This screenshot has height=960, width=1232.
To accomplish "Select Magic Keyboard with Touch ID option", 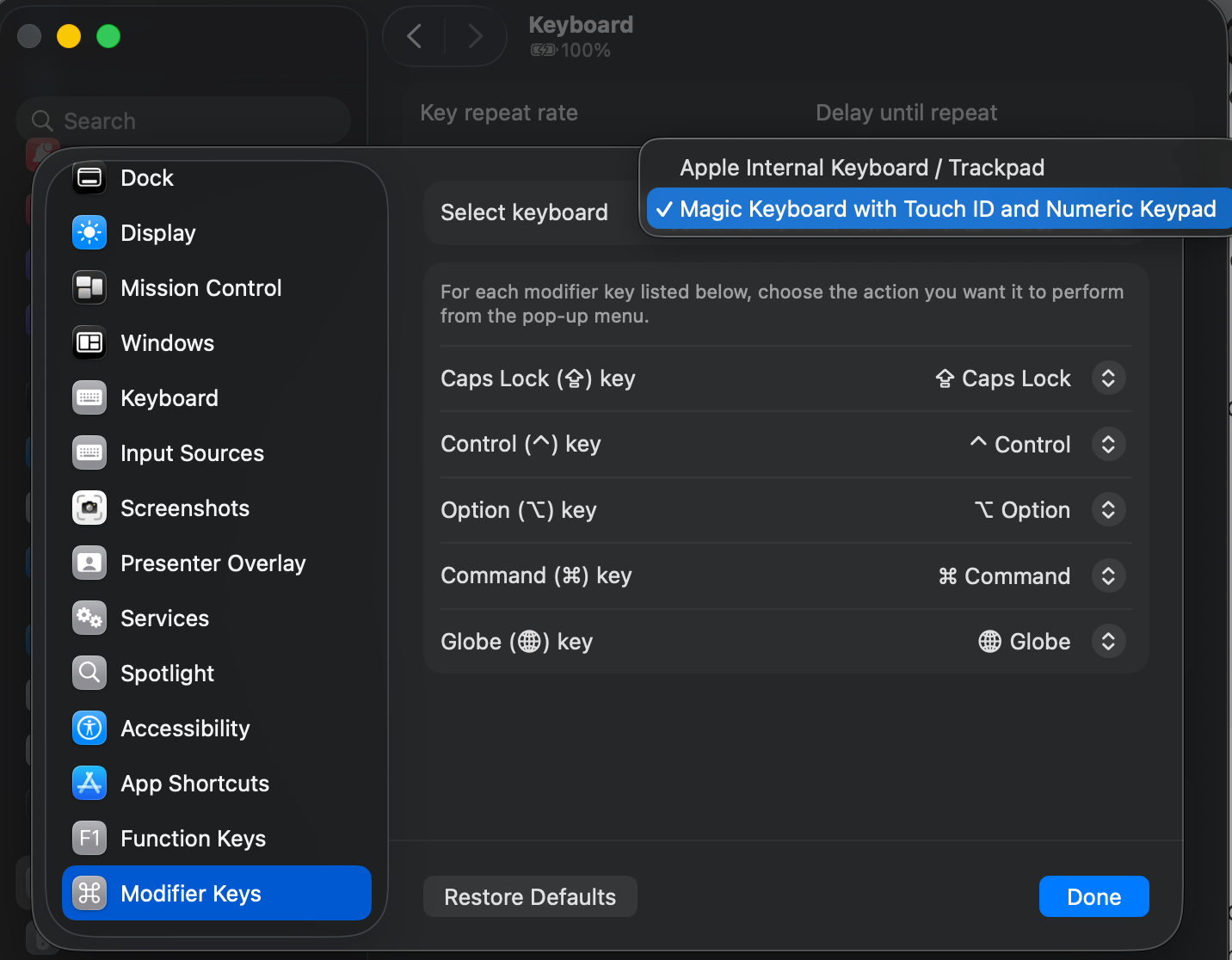I will pos(946,209).
